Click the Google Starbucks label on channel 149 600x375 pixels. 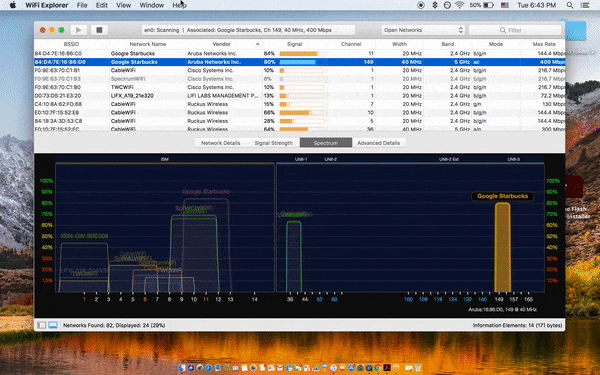pos(502,196)
